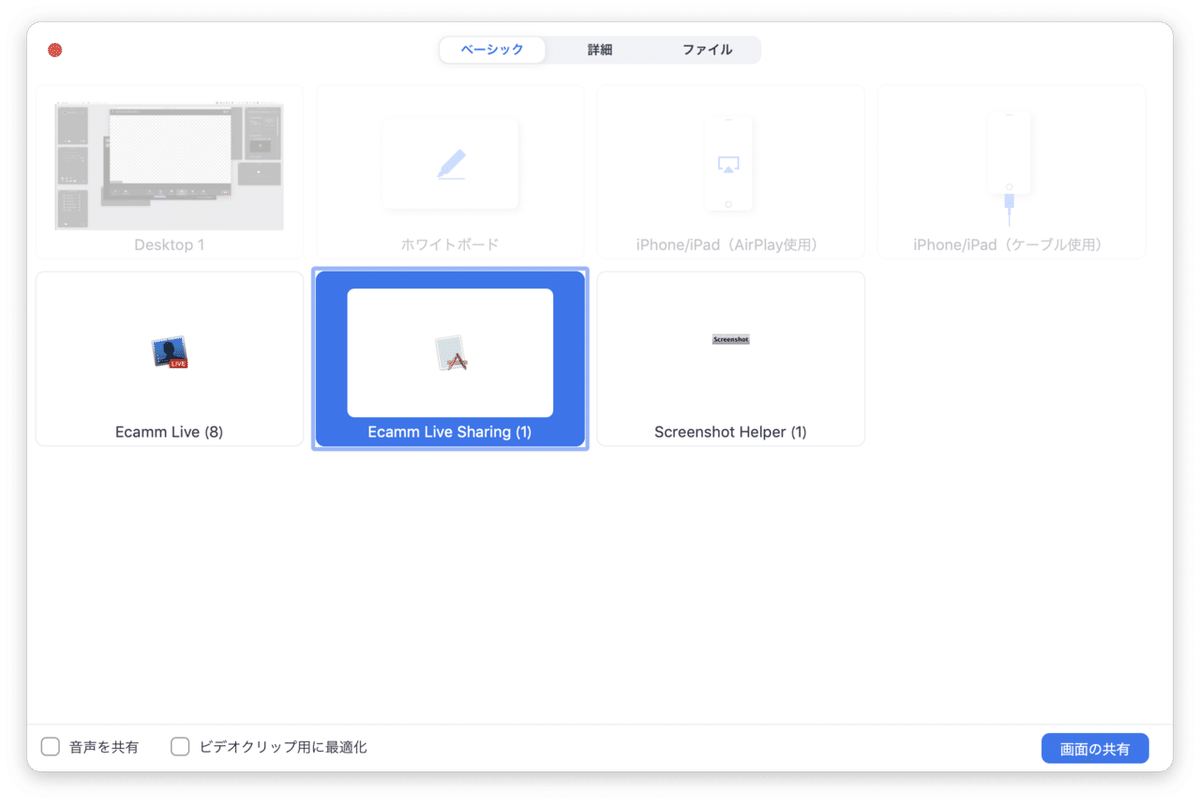Click the iPhone/iPad（ケーブル使用） label
This screenshot has width=1200, height=803.
pyautogui.click(x=1010, y=244)
